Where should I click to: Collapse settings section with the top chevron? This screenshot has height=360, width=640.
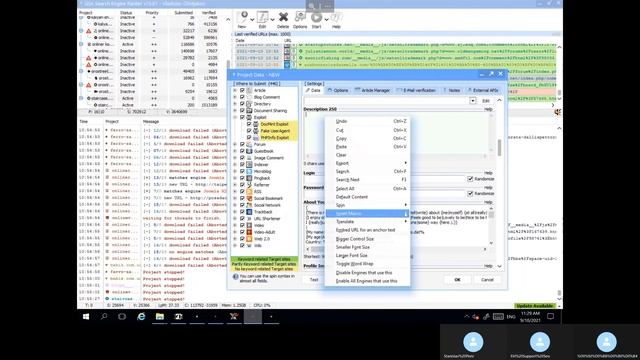click(x=499, y=100)
